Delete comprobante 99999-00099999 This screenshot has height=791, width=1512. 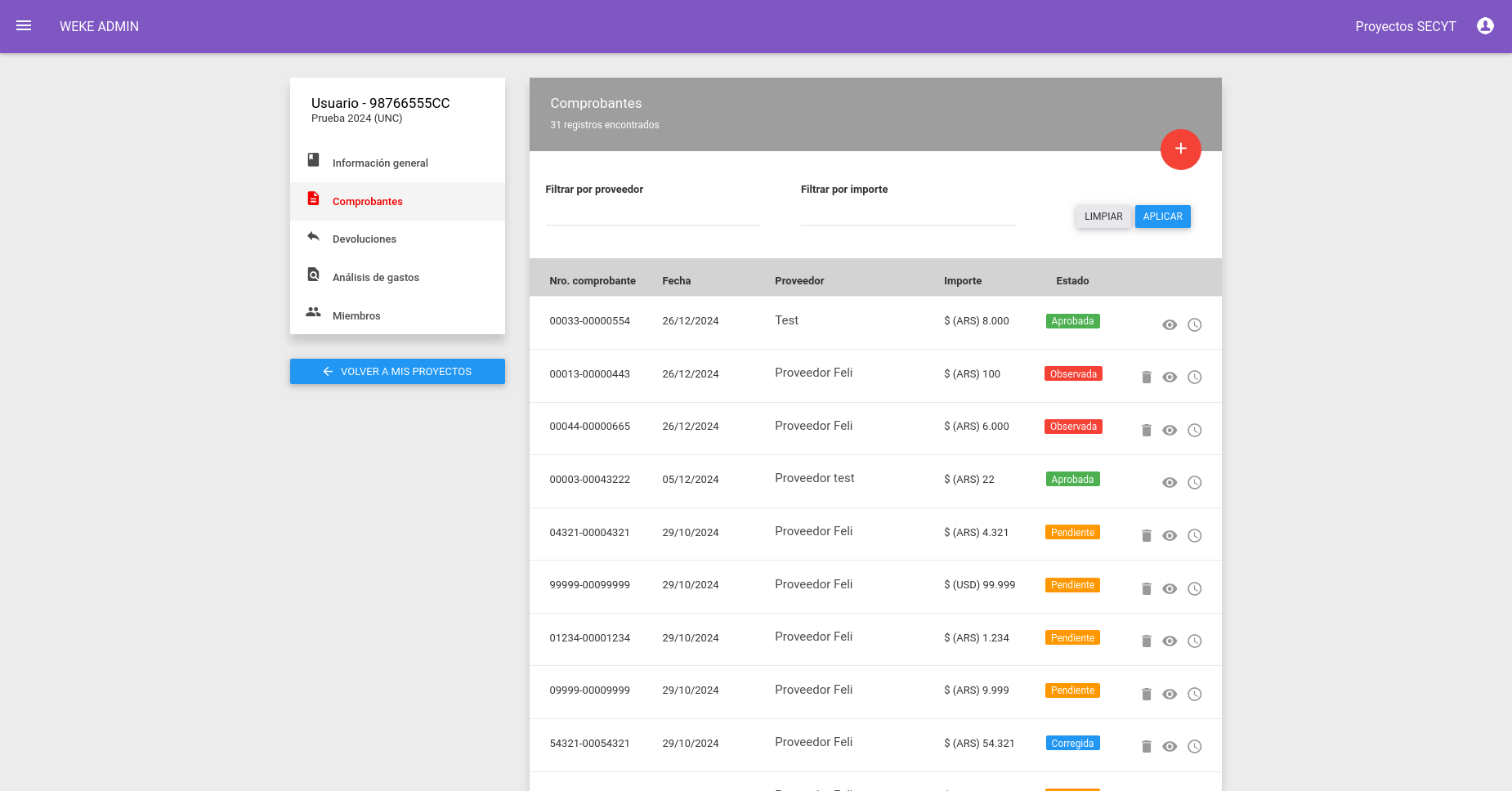(x=1146, y=589)
